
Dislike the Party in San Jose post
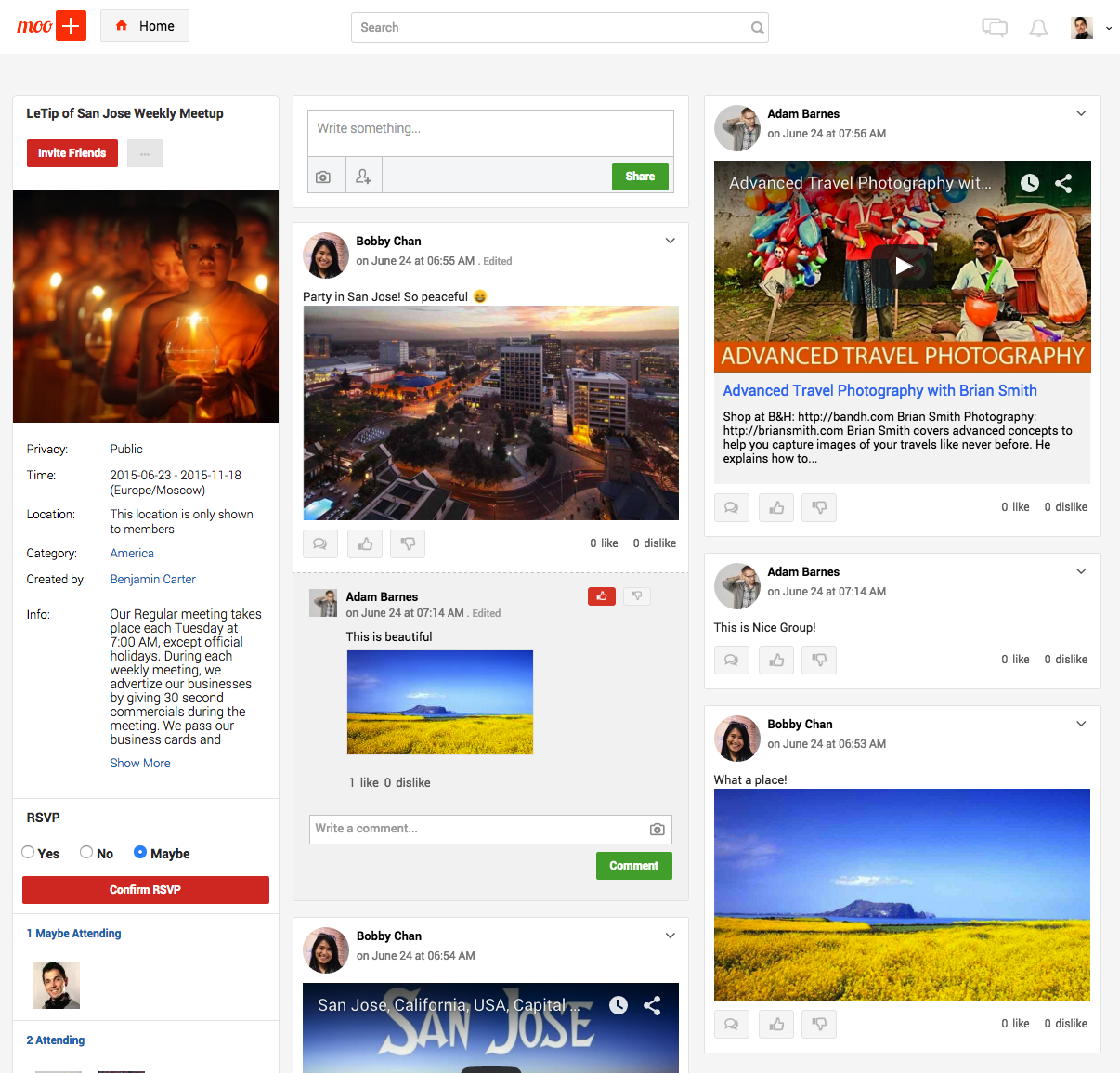[x=408, y=543]
